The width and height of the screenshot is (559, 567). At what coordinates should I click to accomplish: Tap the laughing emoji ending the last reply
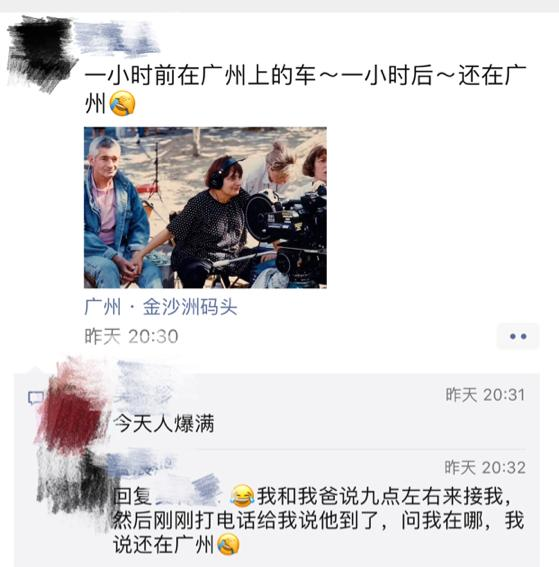[228, 544]
